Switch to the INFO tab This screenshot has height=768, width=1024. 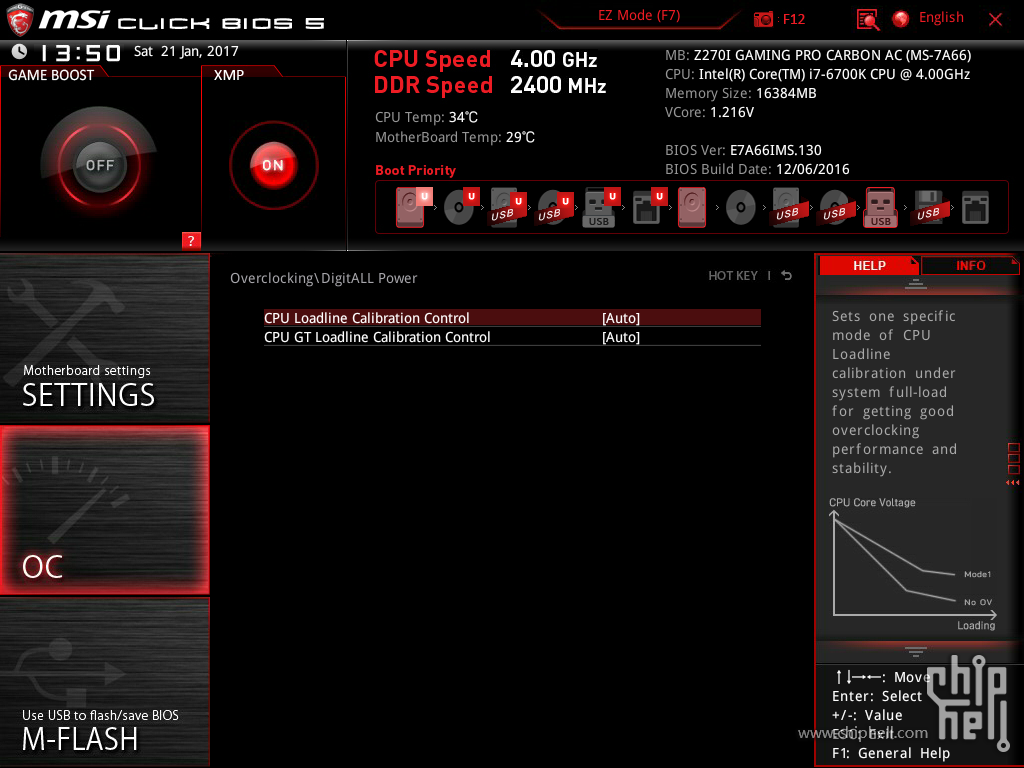970,265
